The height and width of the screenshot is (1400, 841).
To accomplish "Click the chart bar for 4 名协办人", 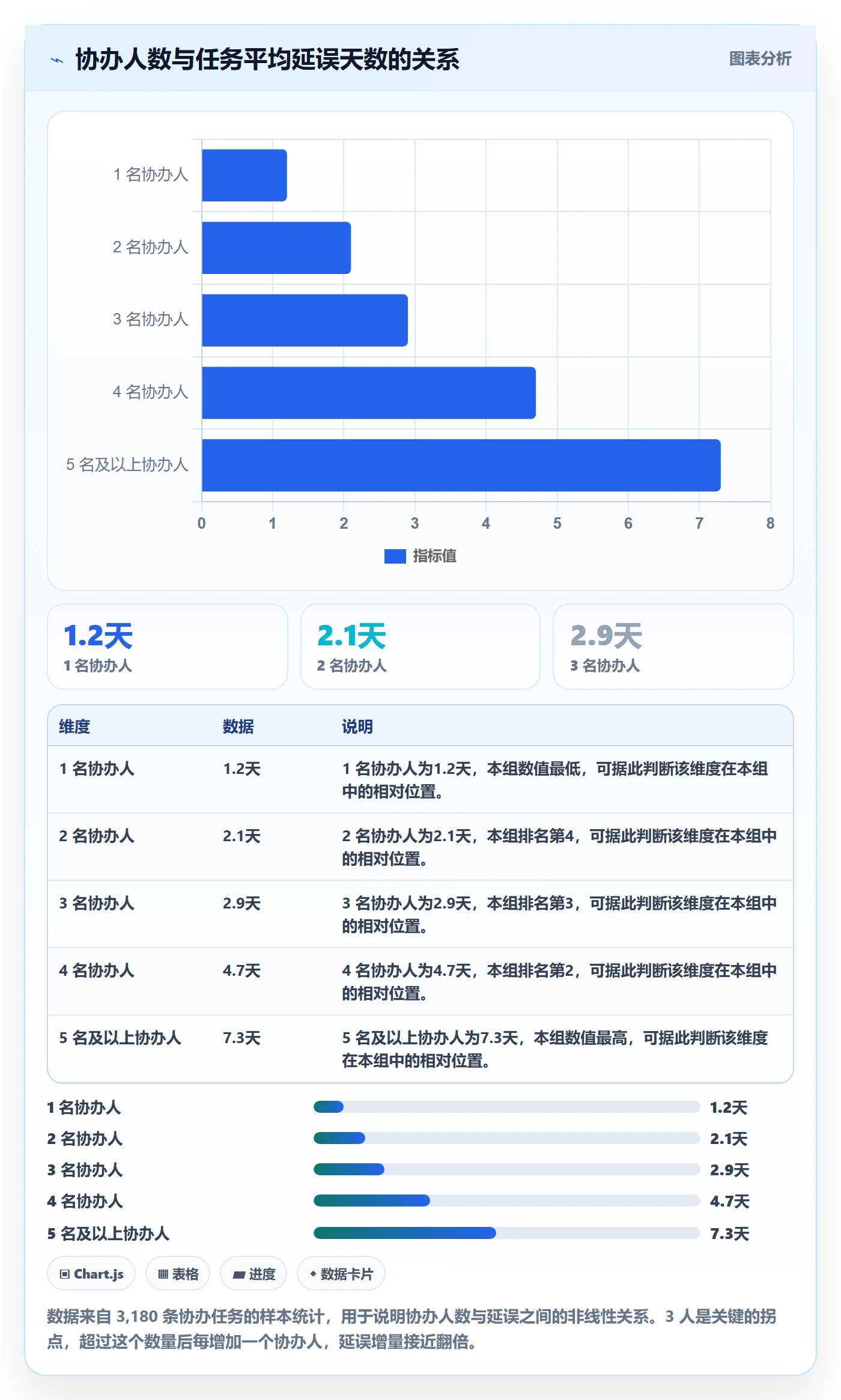I will (369, 393).
